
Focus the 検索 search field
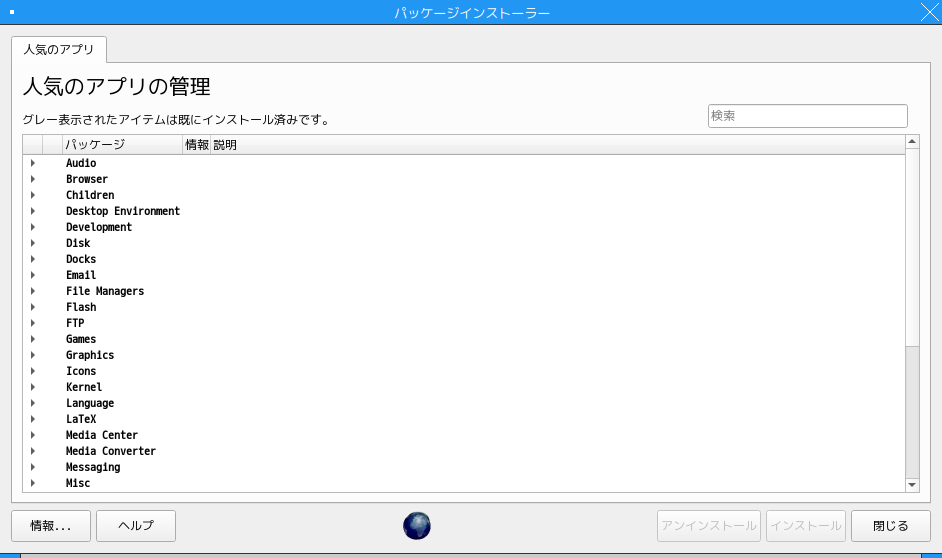point(807,116)
